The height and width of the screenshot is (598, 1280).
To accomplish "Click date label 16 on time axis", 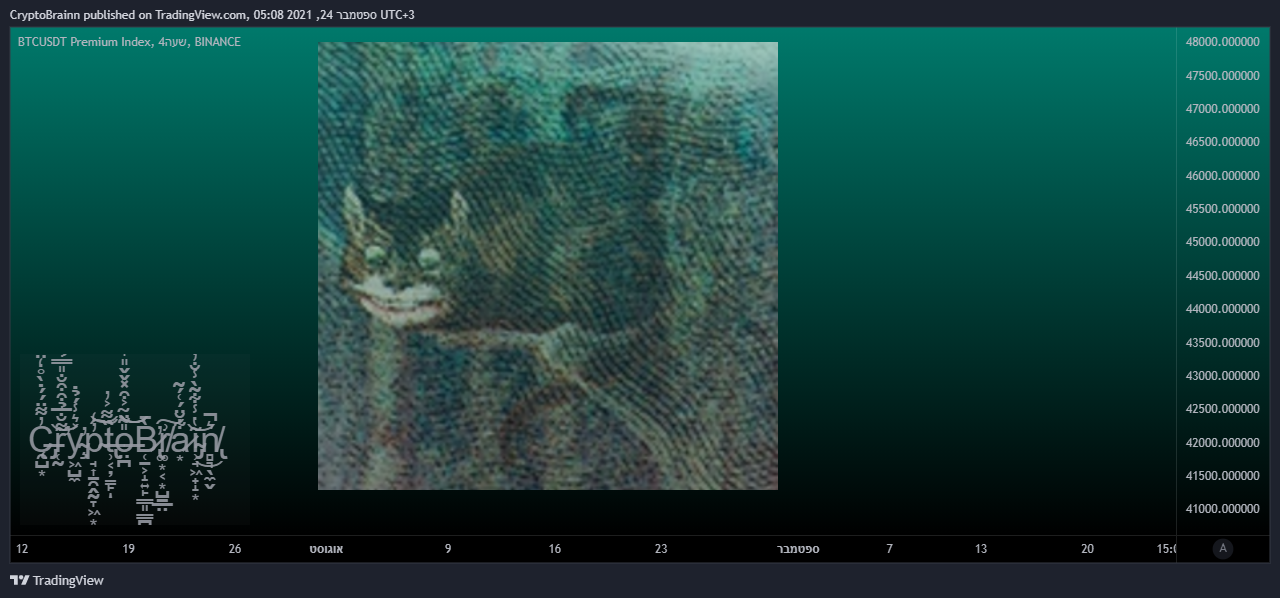I will coord(555,548).
